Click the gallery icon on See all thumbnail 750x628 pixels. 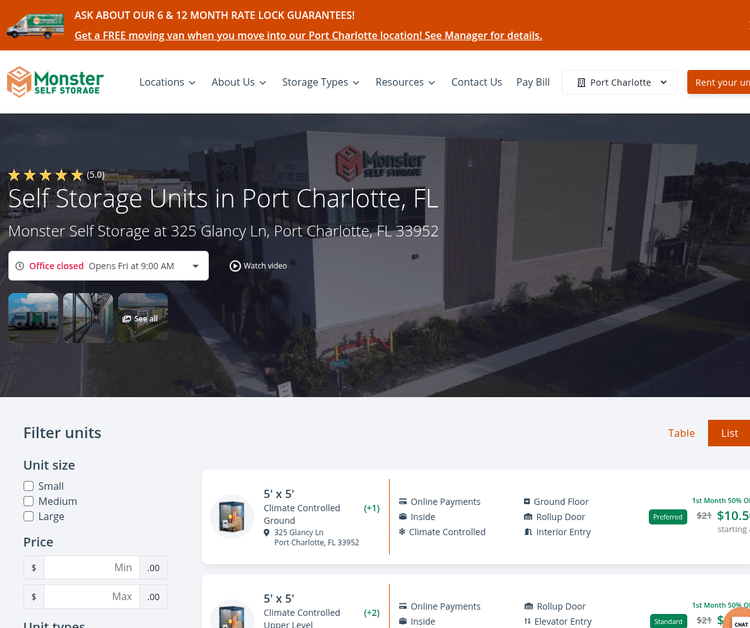click(x=127, y=319)
